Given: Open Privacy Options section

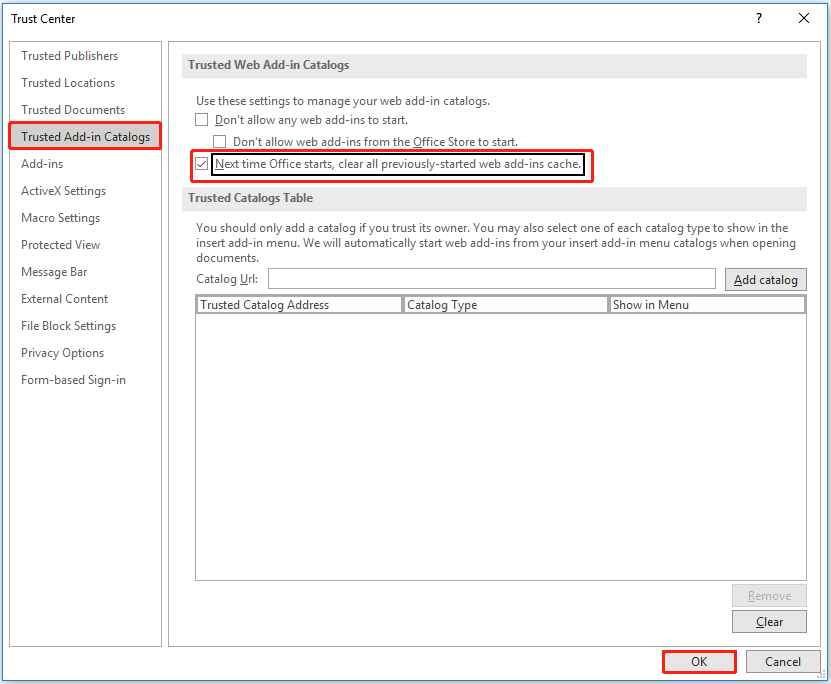Looking at the screenshot, I should (63, 353).
